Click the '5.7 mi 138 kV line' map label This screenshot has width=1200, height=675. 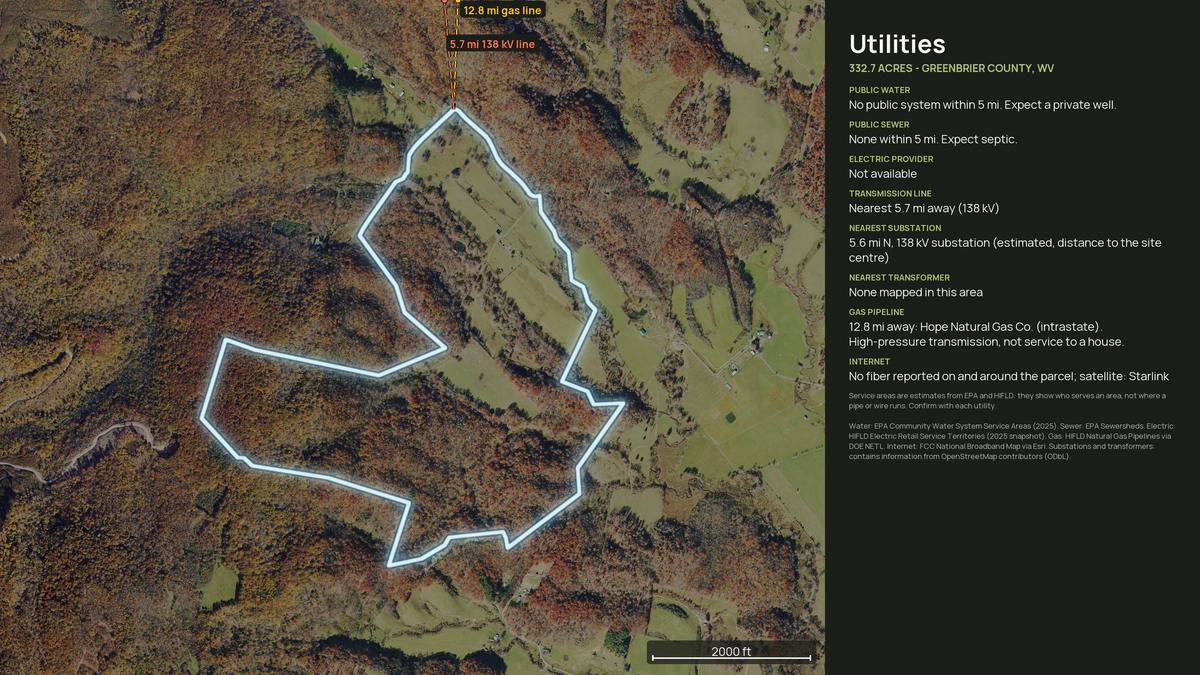[492, 44]
